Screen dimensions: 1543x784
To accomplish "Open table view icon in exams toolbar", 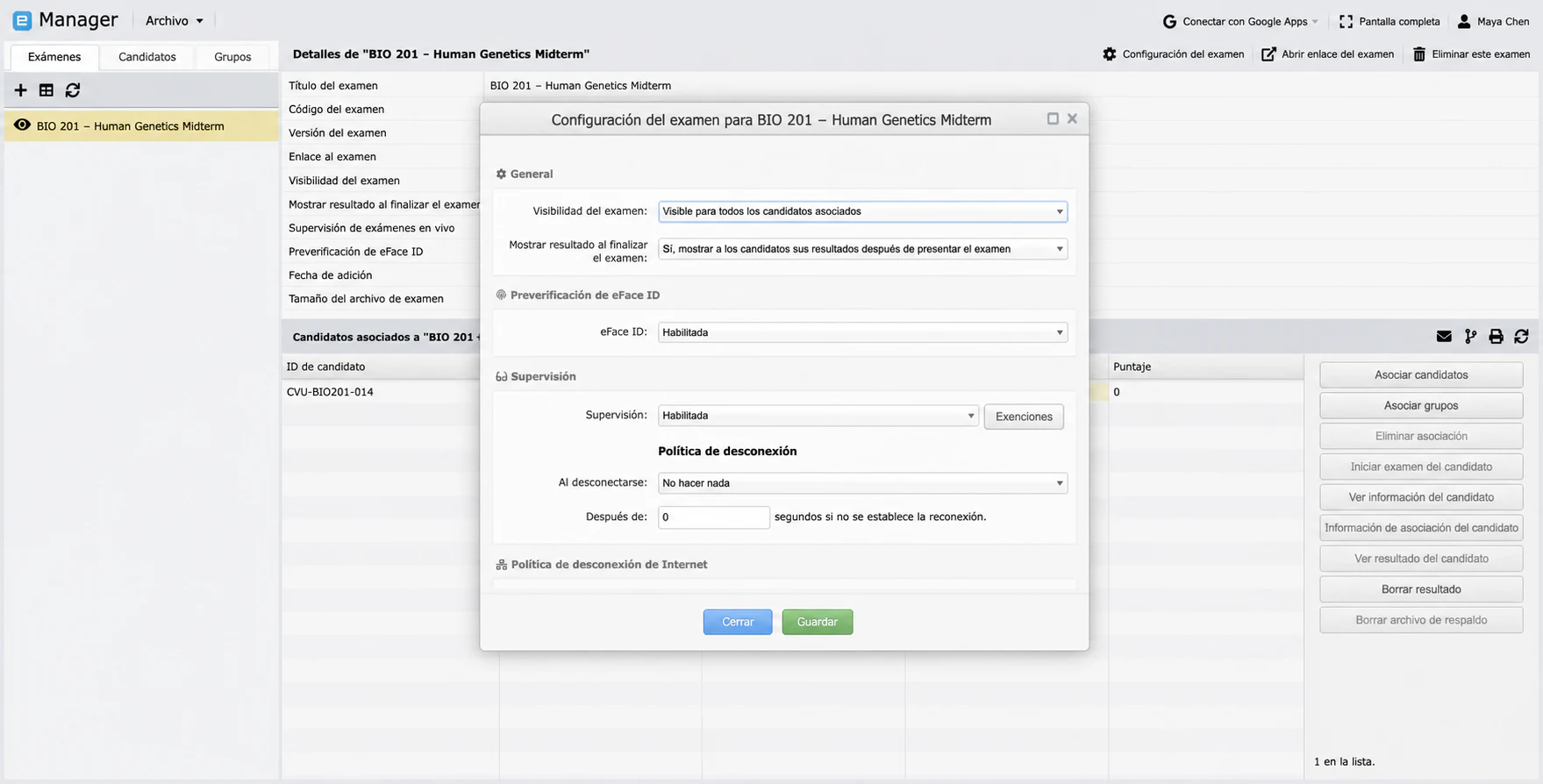I will (x=46, y=90).
